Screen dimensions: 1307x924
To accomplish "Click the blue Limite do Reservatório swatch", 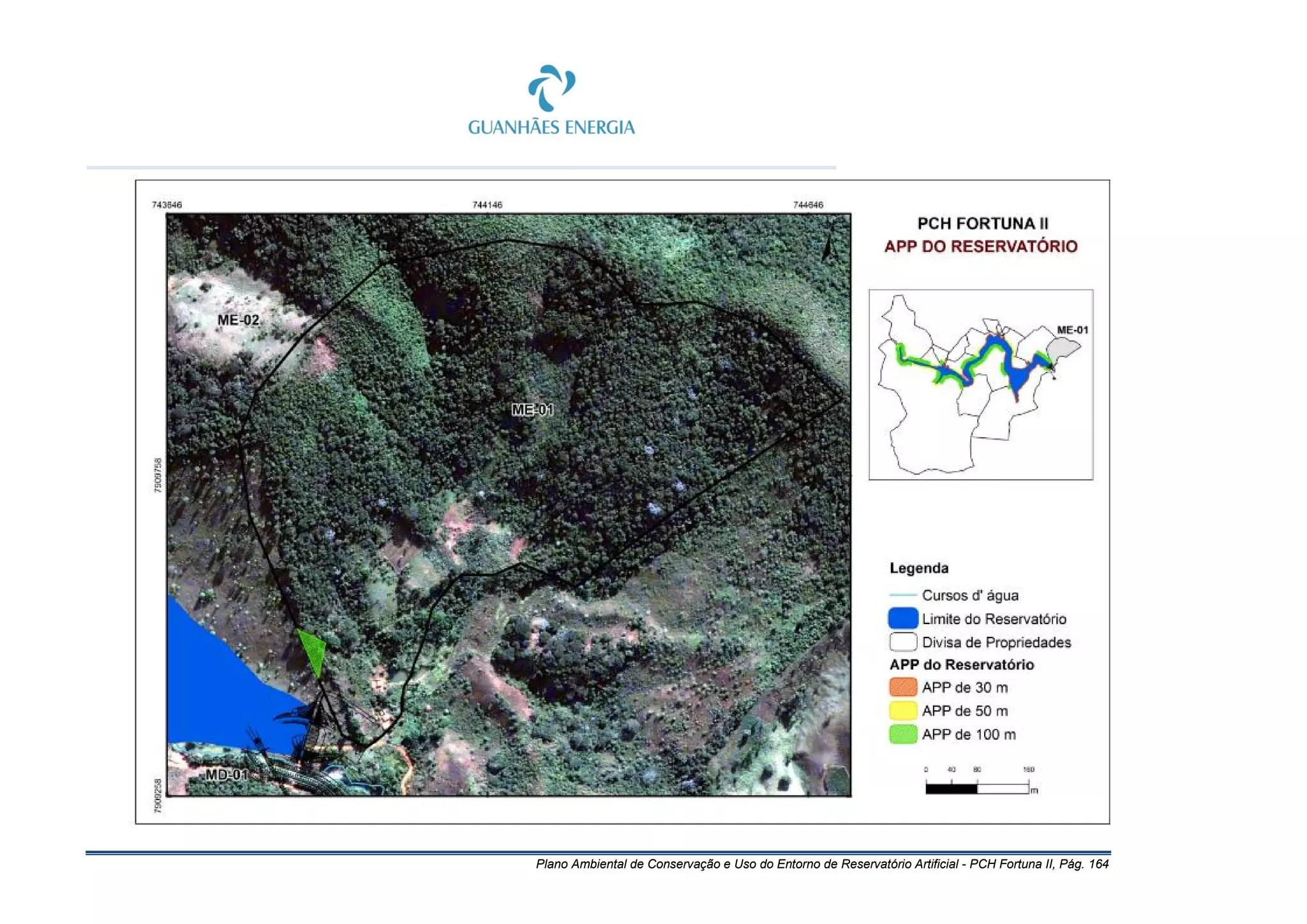I will click(903, 618).
